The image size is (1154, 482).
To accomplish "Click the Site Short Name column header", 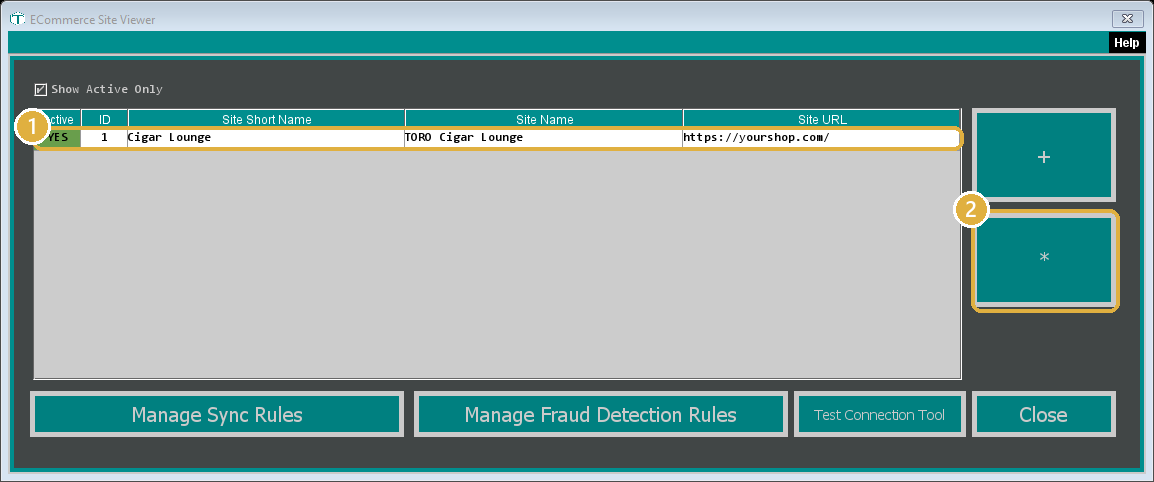I will 266,119.
